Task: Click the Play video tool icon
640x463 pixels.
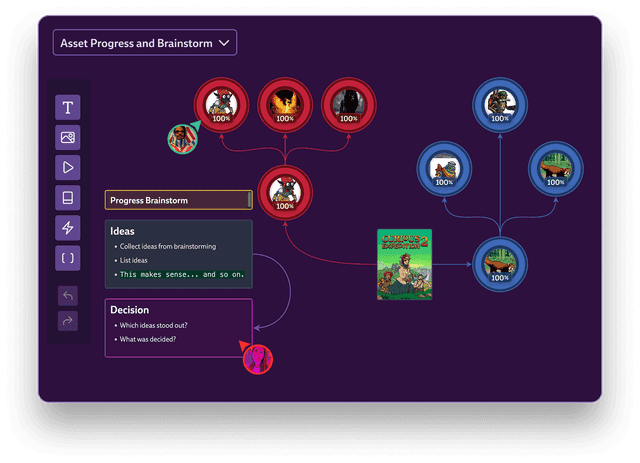Action: click(68, 168)
